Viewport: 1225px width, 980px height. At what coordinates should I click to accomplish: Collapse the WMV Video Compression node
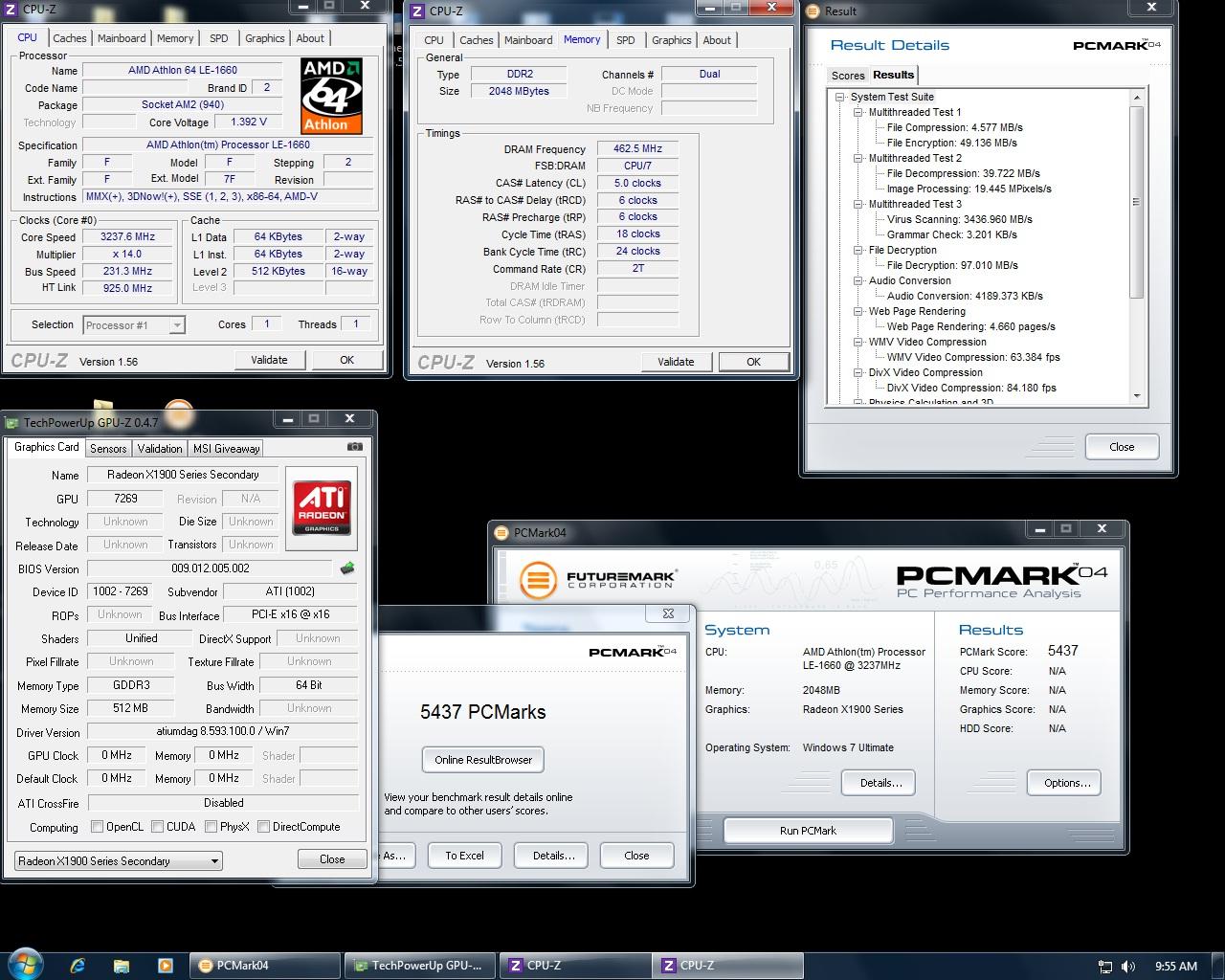pyautogui.click(x=859, y=342)
